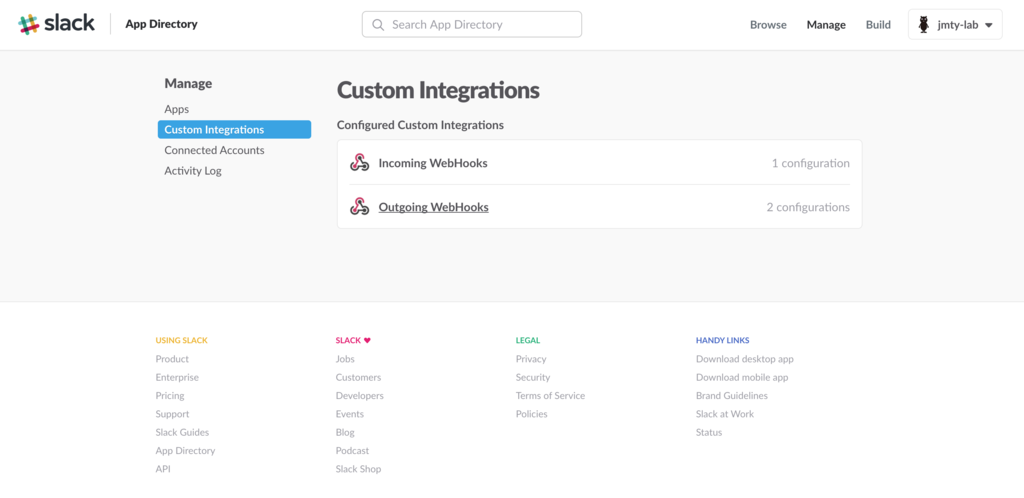Click the Outgoing WebHooks icon
1024x498 pixels.
pyautogui.click(x=359, y=207)
